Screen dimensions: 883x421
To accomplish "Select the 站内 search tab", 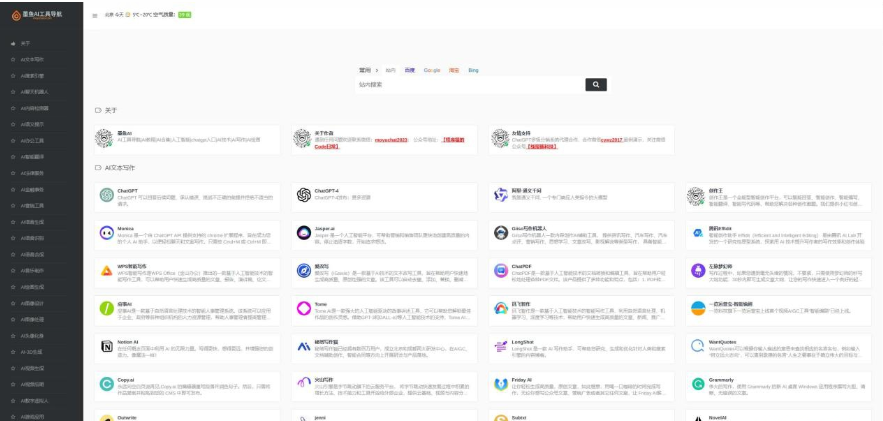I will coord(390,70).
